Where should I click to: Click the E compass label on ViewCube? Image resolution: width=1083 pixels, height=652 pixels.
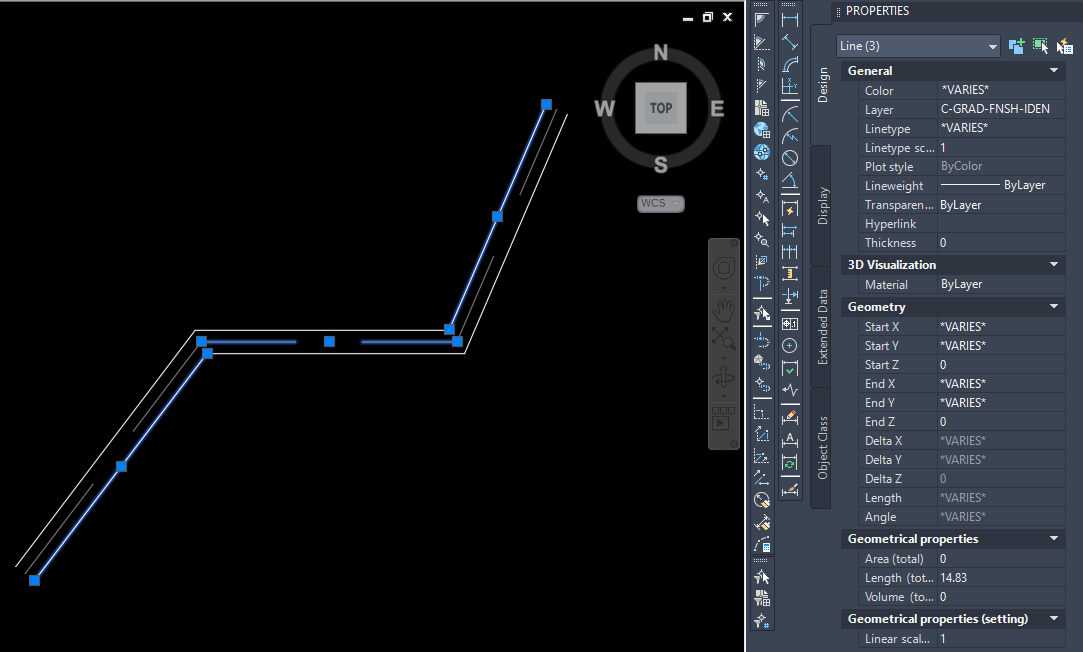pos(717,108)
